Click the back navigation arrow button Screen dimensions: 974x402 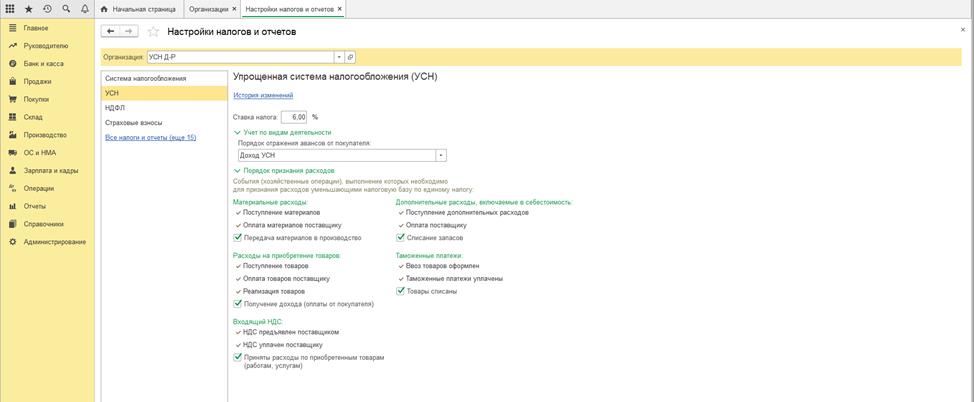(110, 31)
